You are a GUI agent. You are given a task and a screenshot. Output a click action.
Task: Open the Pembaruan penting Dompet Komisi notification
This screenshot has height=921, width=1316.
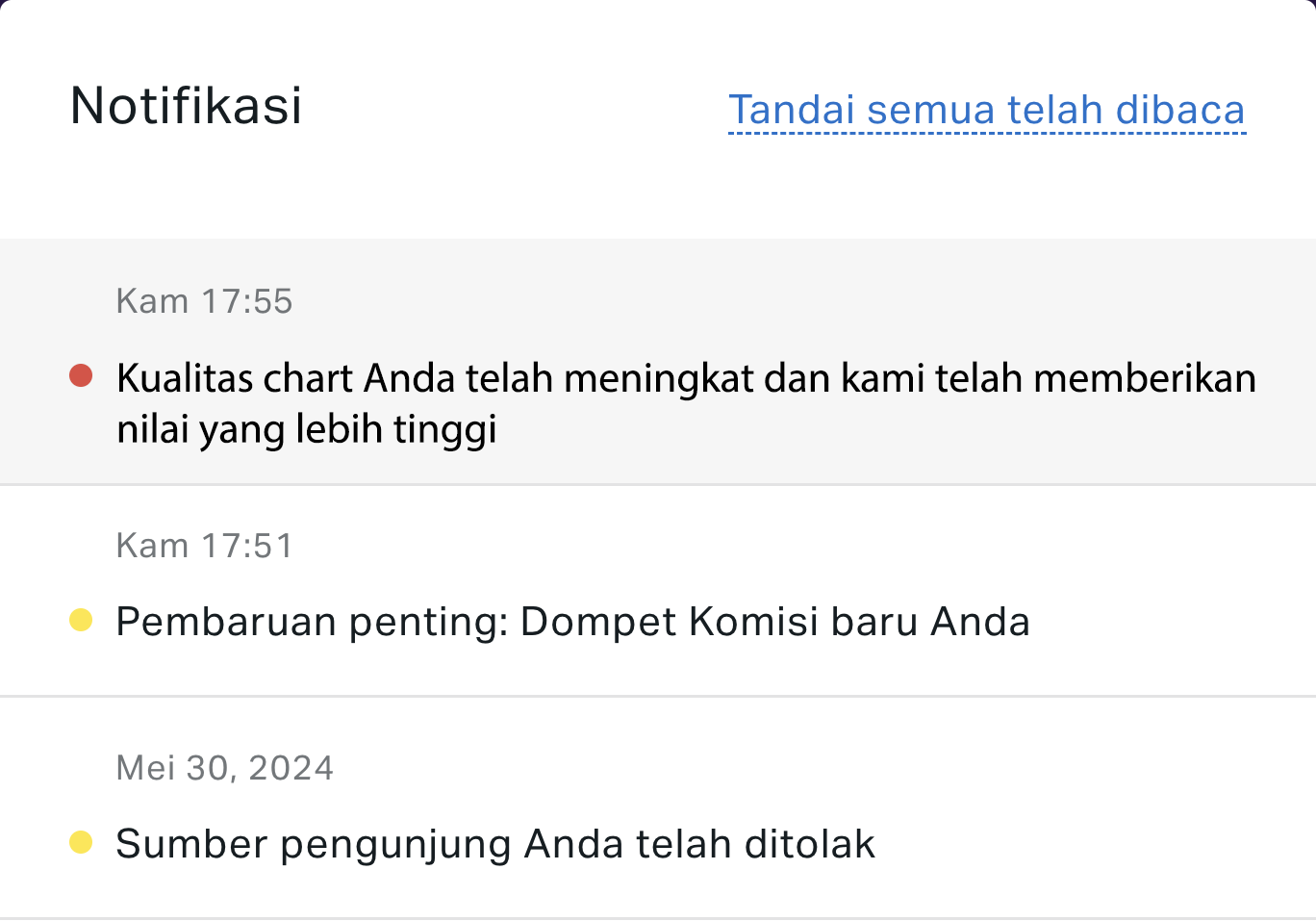[x=572, y=622]
